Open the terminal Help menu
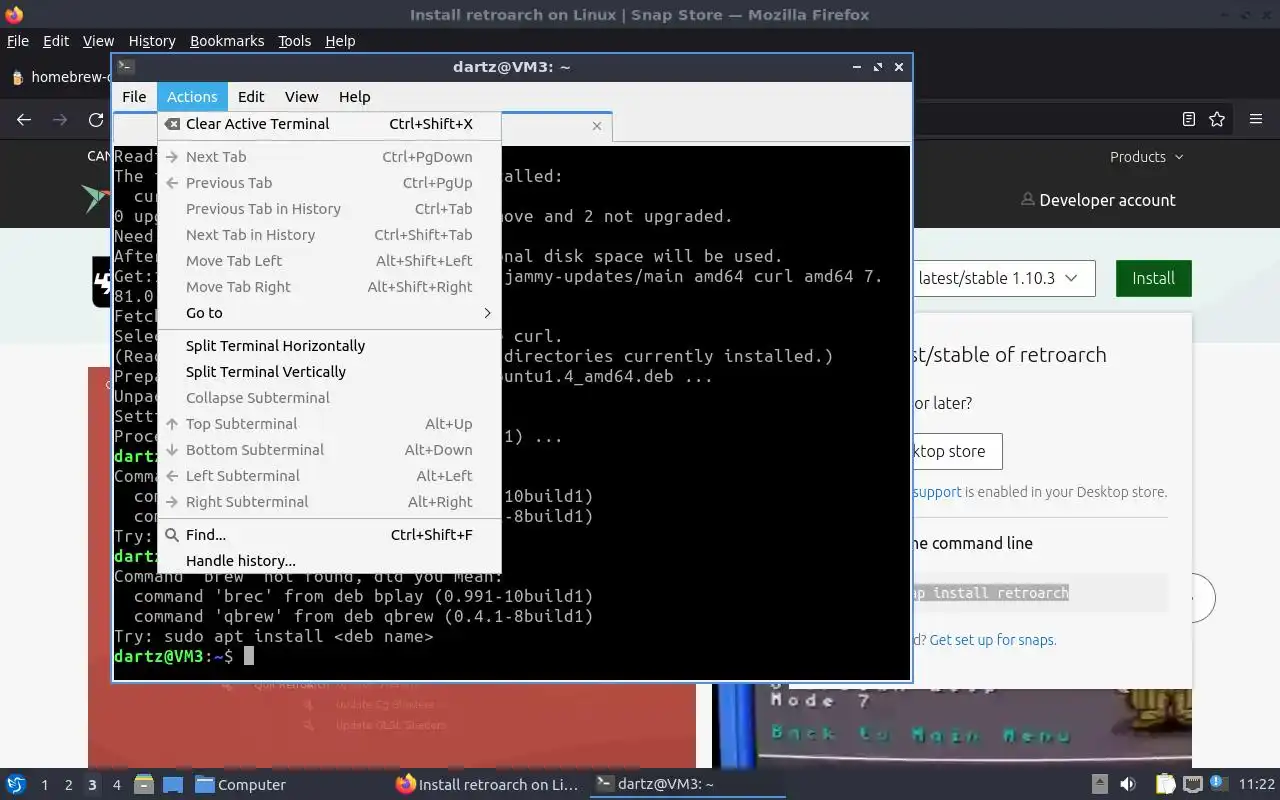 tap(354, 97)
